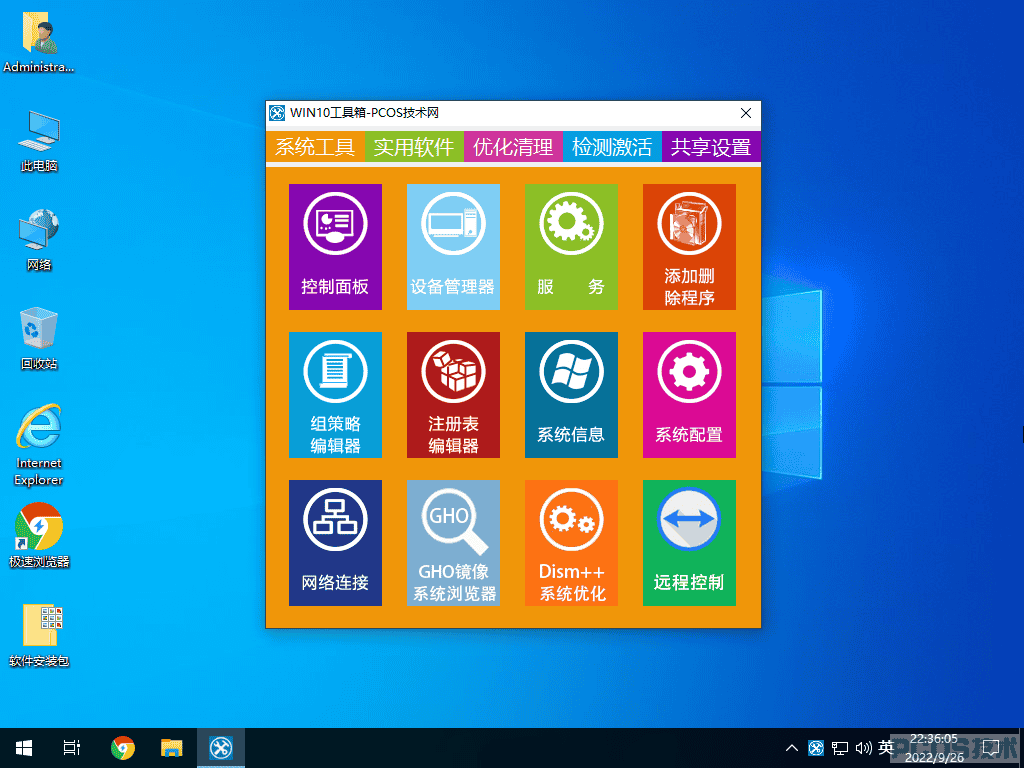This screenshot has width=1024, height=768.
Task: Switch to 共享设置 tab
Action: pos(711,147)
